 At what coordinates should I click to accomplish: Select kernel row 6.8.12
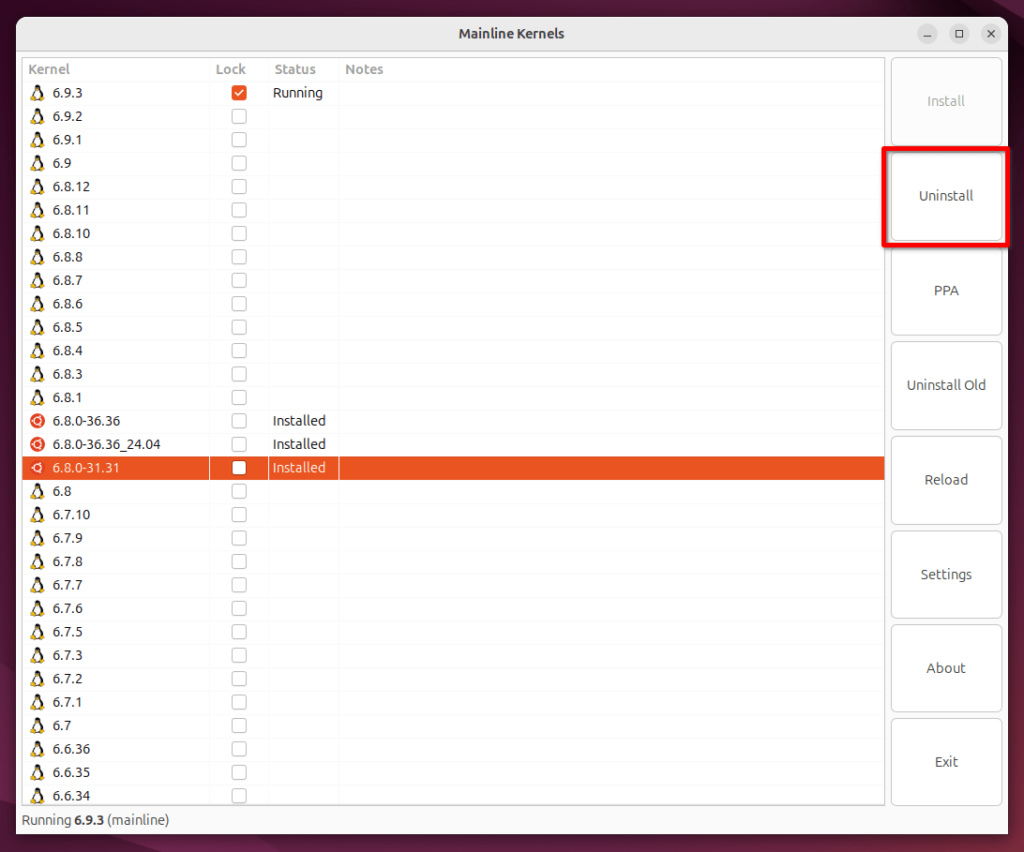click(x=453, y=187)
